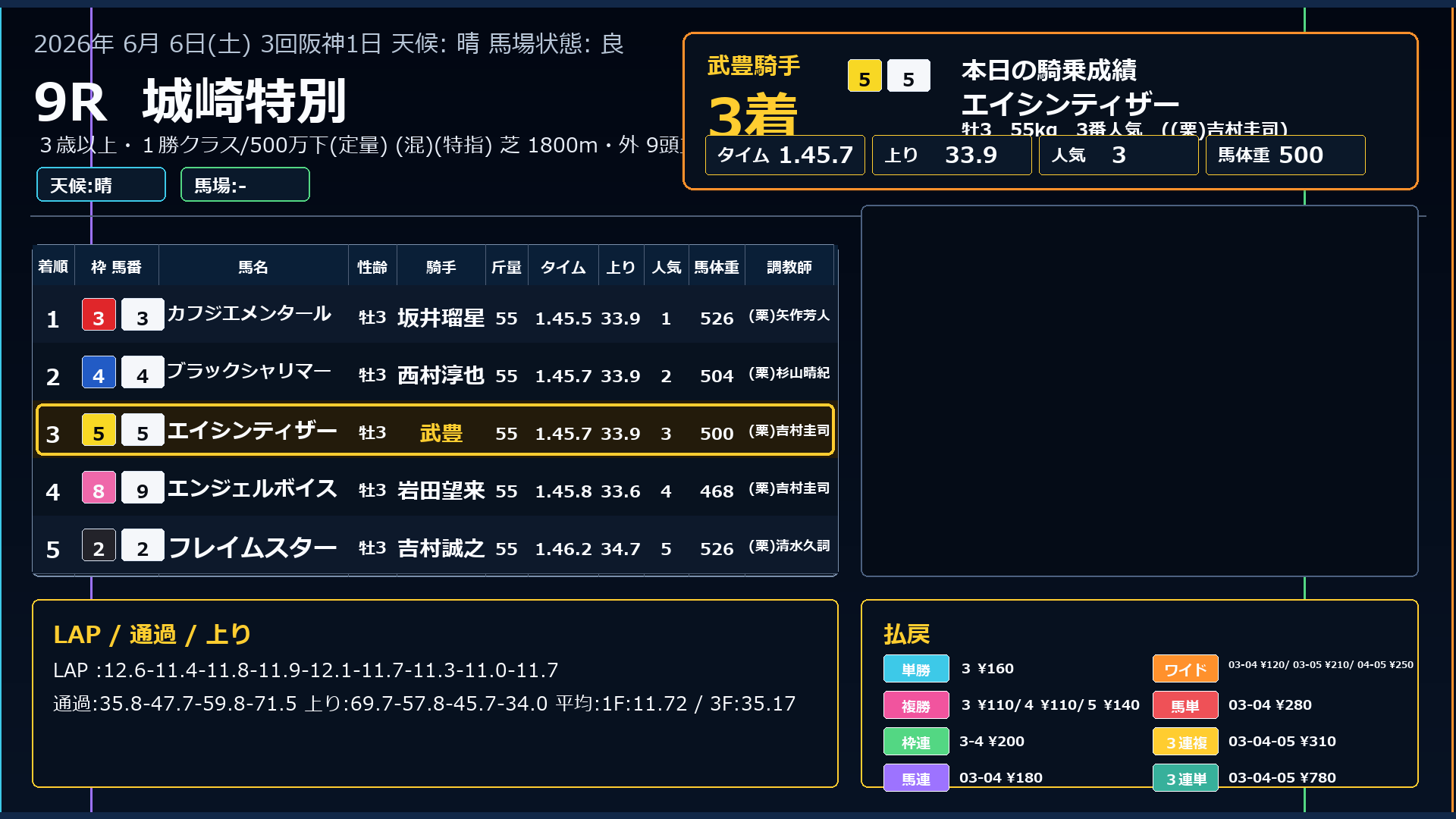Screen dimensions: 1456x819
Task: Click the 人気 3 stat box
Action: click(1119, 155)
